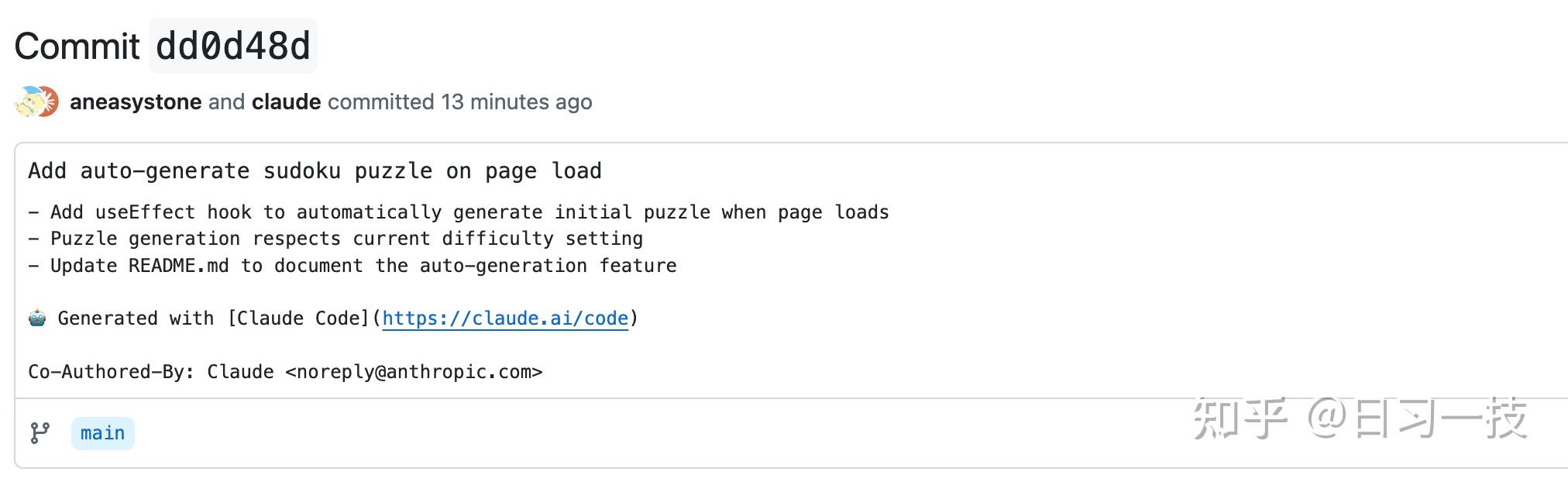
Task: Open the claude author profile link
Action: (287, 102)
